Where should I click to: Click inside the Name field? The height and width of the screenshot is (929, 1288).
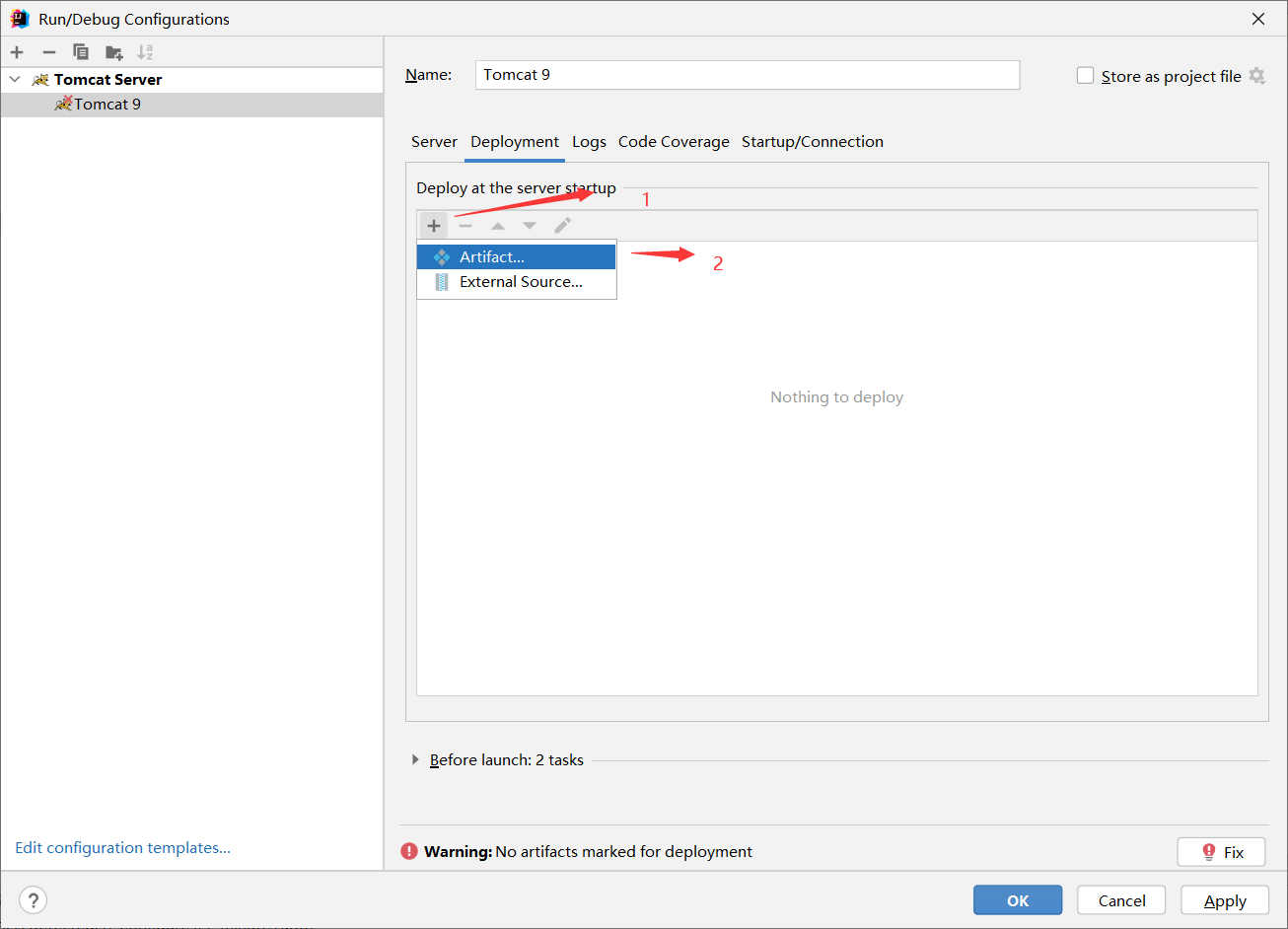(747, 75)
